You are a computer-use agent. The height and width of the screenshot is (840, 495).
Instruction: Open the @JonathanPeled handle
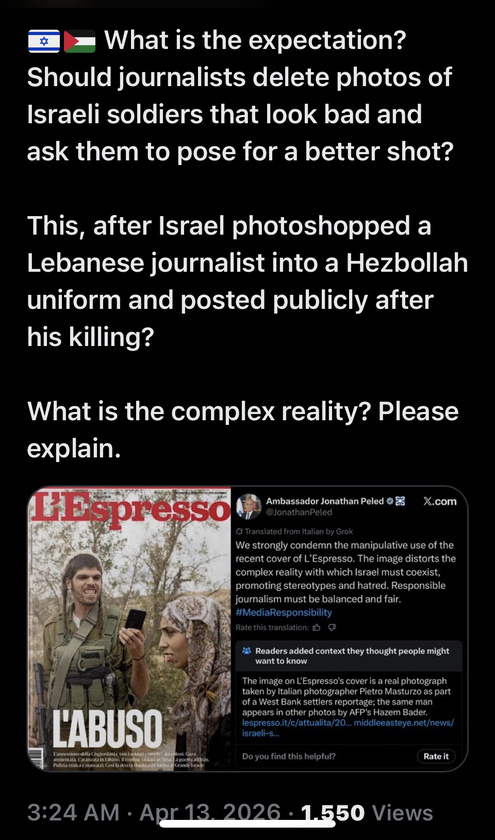tap(299, 512)
